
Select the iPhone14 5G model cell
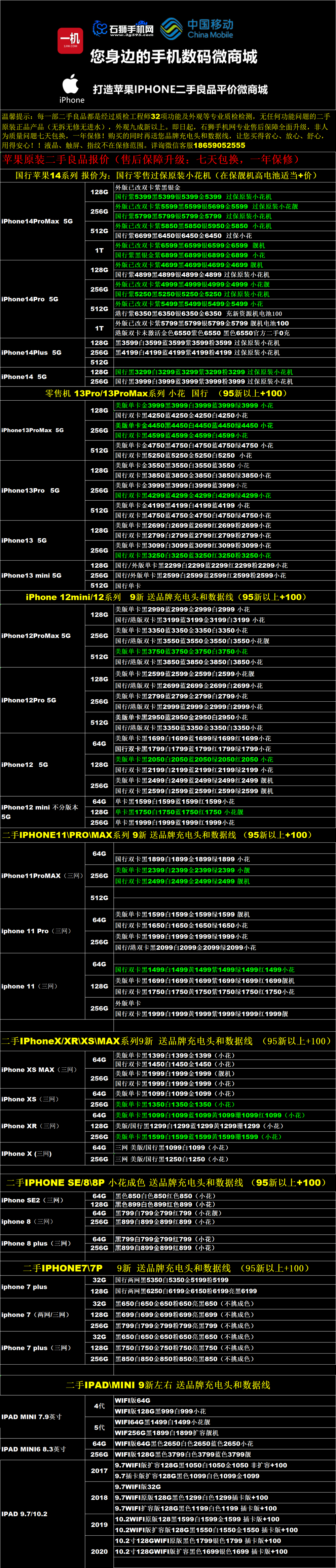point(42,377)
